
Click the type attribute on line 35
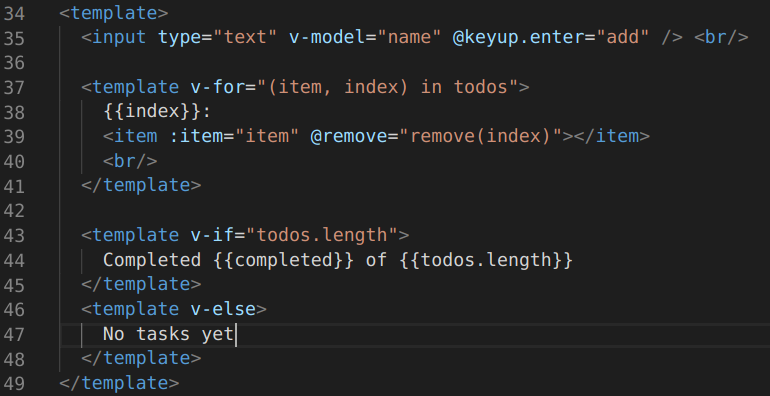pyautogui.click(x=180, y=37)
